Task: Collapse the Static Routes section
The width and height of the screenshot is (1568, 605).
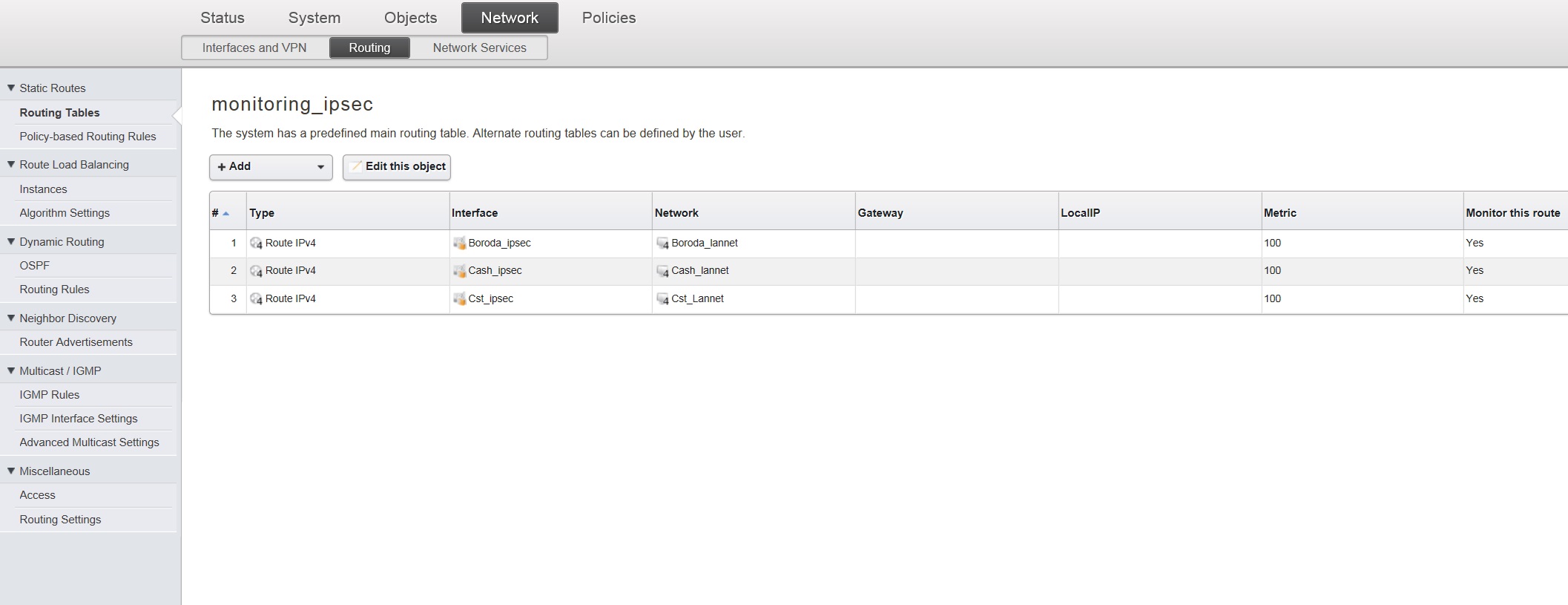Action: 11,88
